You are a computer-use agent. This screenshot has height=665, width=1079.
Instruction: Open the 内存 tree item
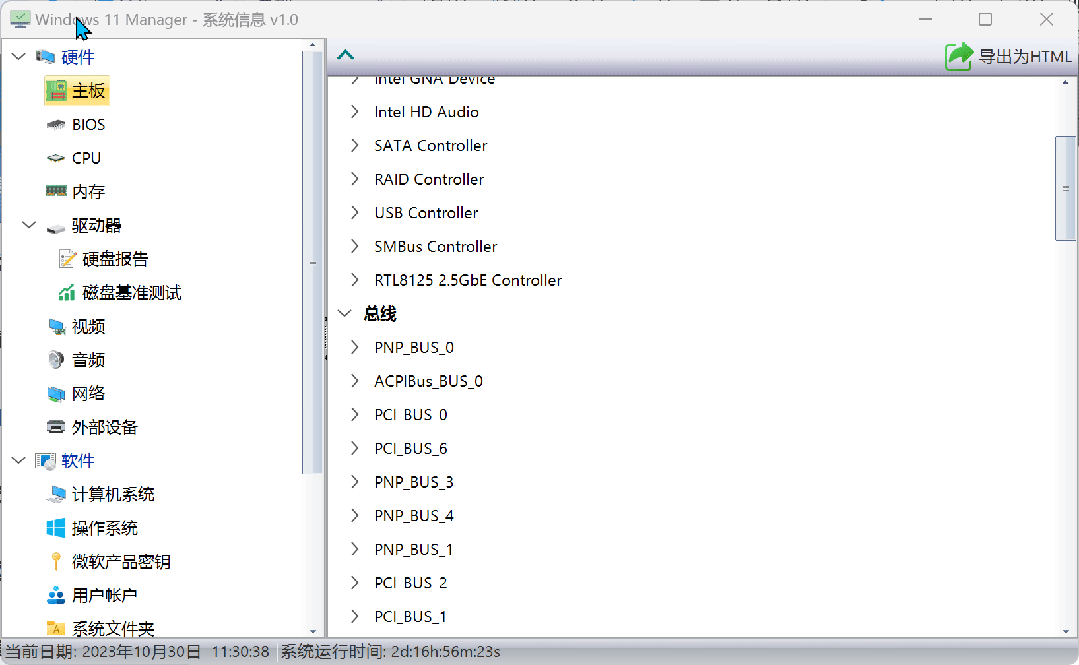pyautogui.click(x=89, y=191)
